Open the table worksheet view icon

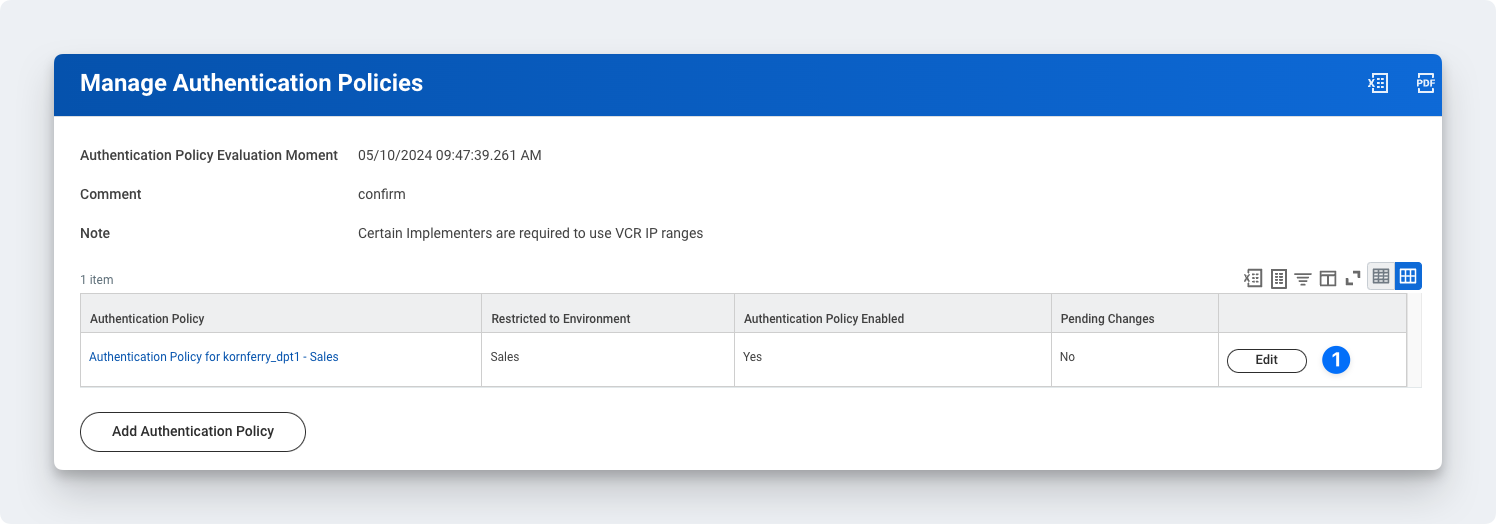(x=1278, y=278)
